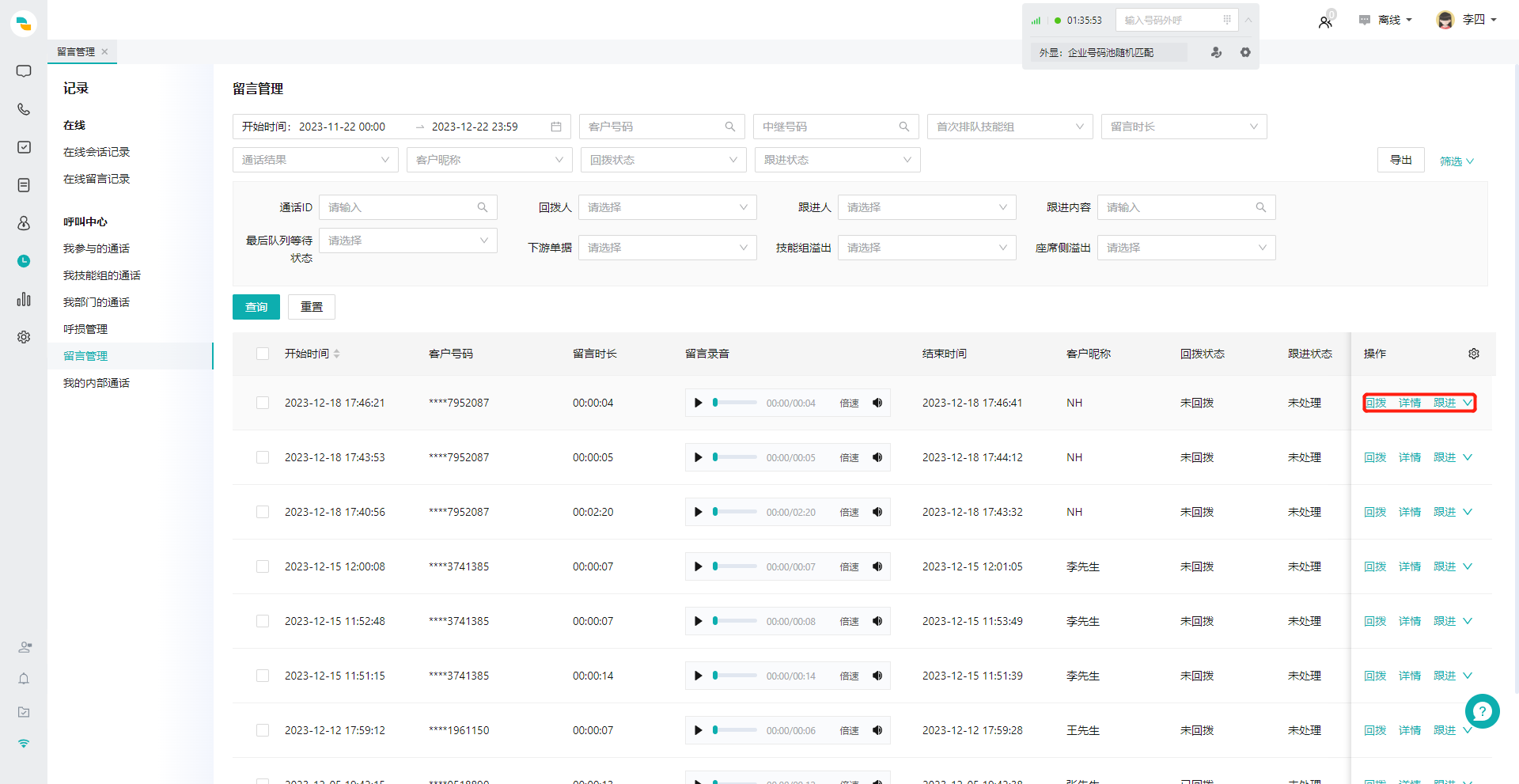Check the 2023-12-15 11:52:48 row checkbox
Viewport: 1519px width, 784px height.
[263, 621]
